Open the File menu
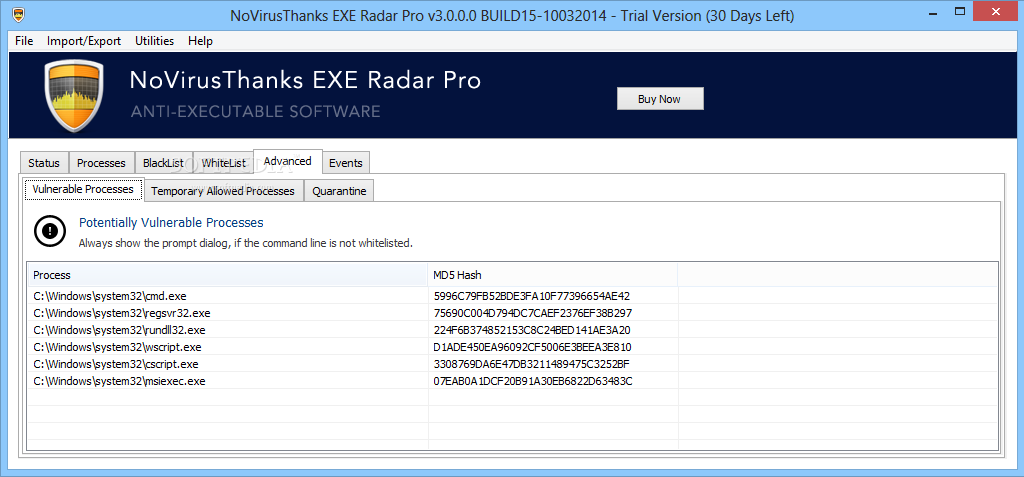1024x477 pixels. [24, 41]
